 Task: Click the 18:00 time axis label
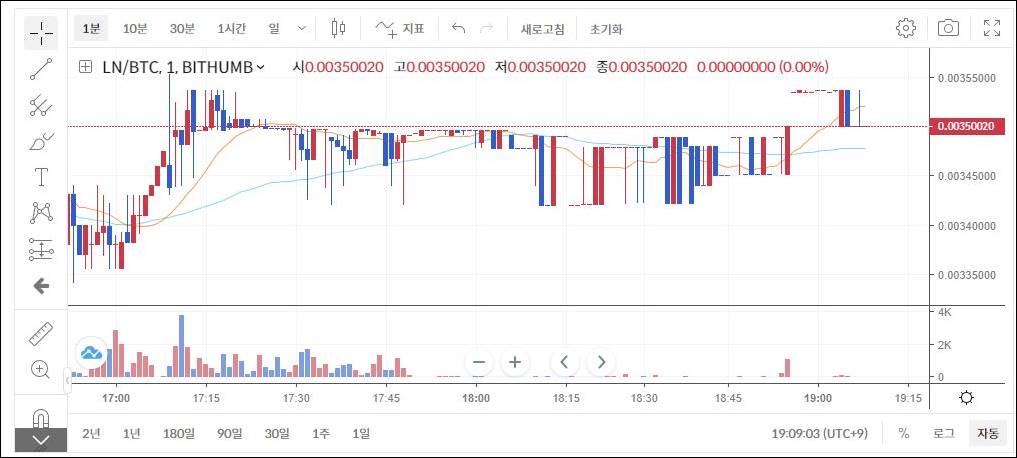[x=476, y=398]
